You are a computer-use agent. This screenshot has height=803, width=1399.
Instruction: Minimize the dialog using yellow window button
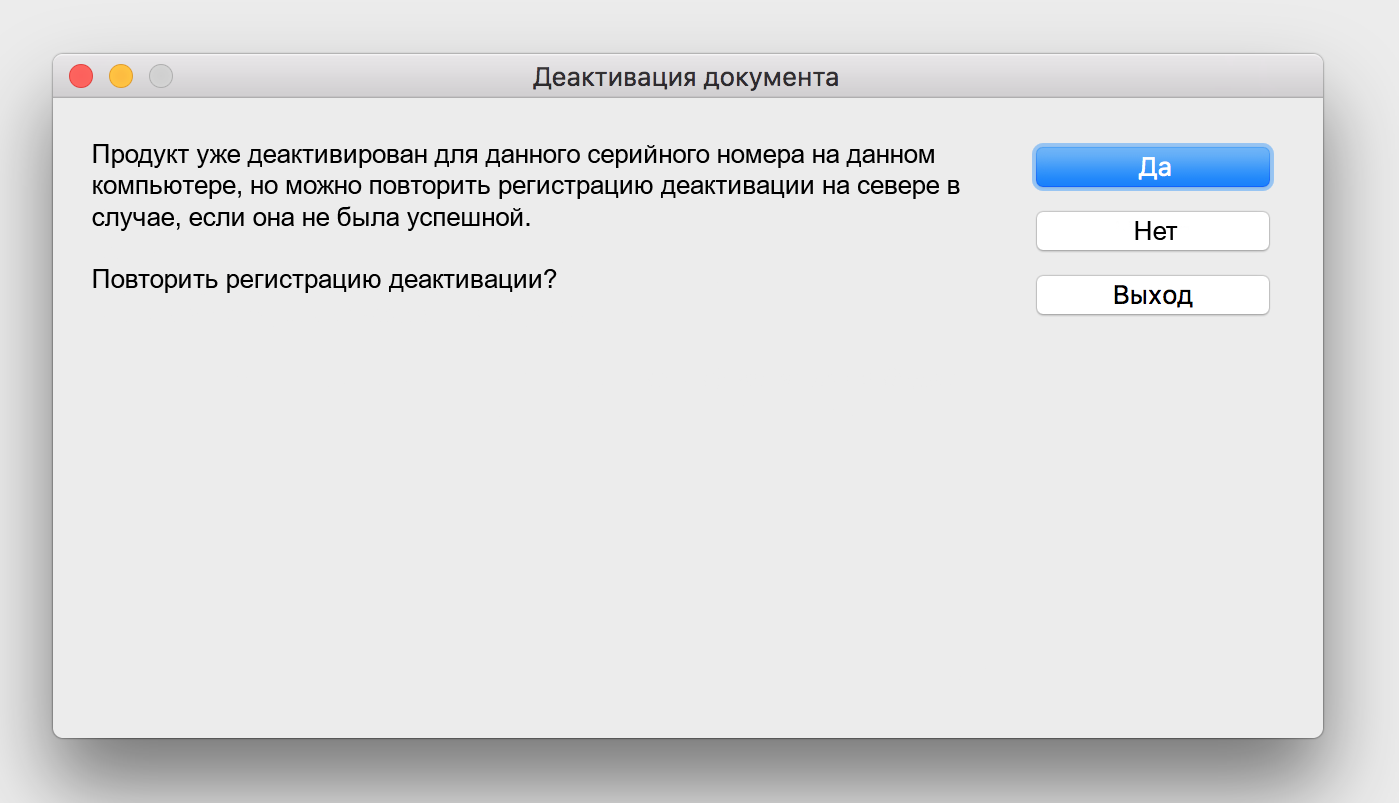coord(121,76)
